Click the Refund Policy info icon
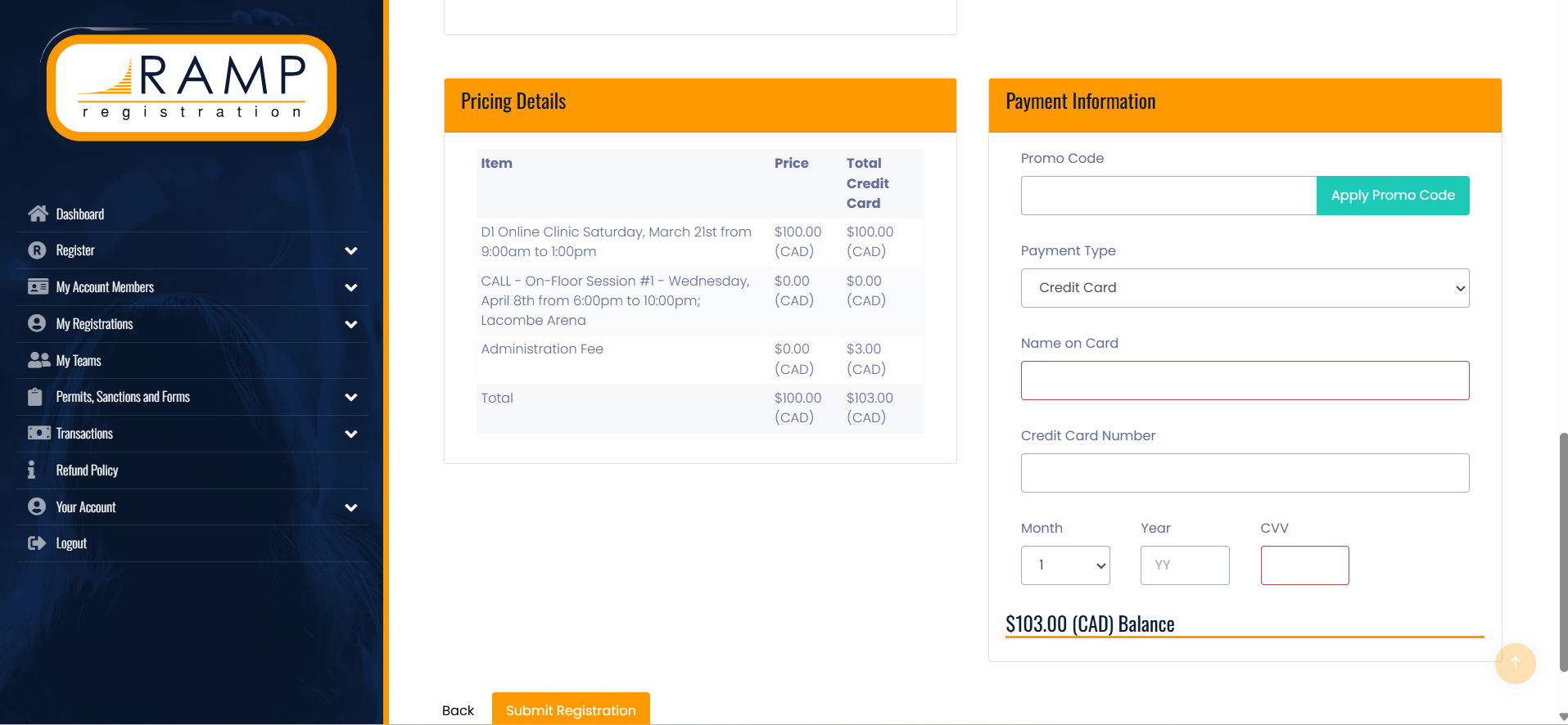The width and height of the screenshot is (1568, 725). pyautogui.click(x=32, y=470)
